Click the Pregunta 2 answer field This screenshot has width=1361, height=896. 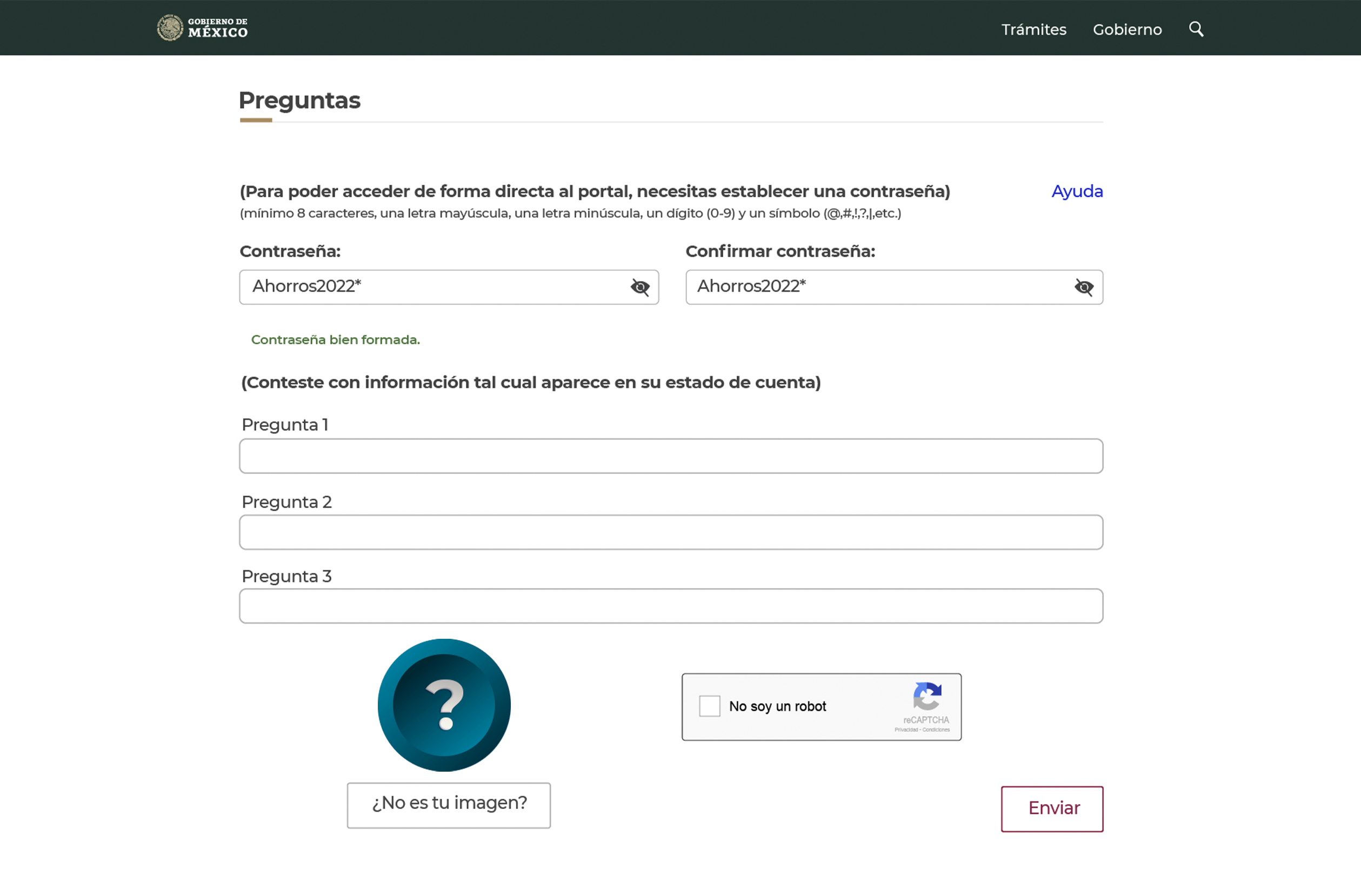tap(670, 532)
